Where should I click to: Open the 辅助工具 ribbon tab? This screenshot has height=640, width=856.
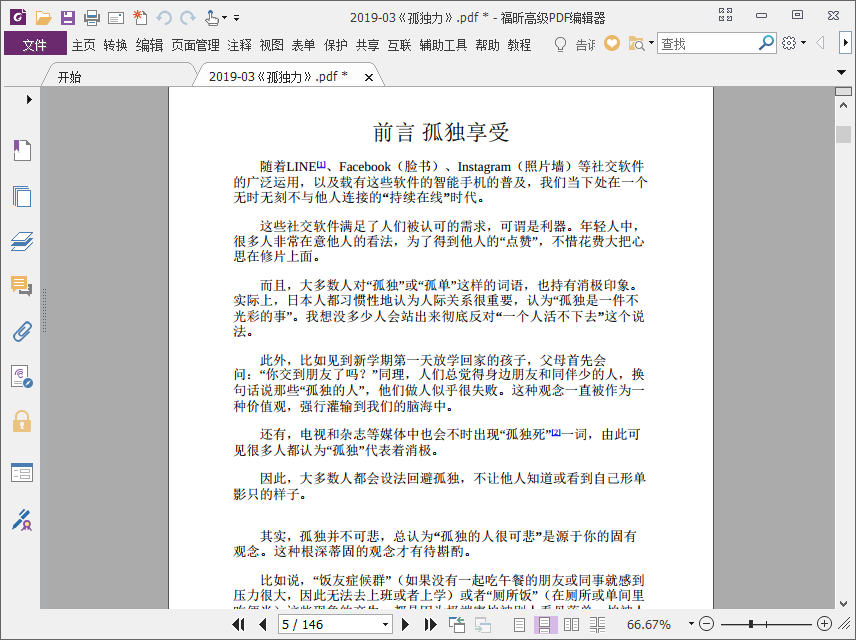point(443,45)
